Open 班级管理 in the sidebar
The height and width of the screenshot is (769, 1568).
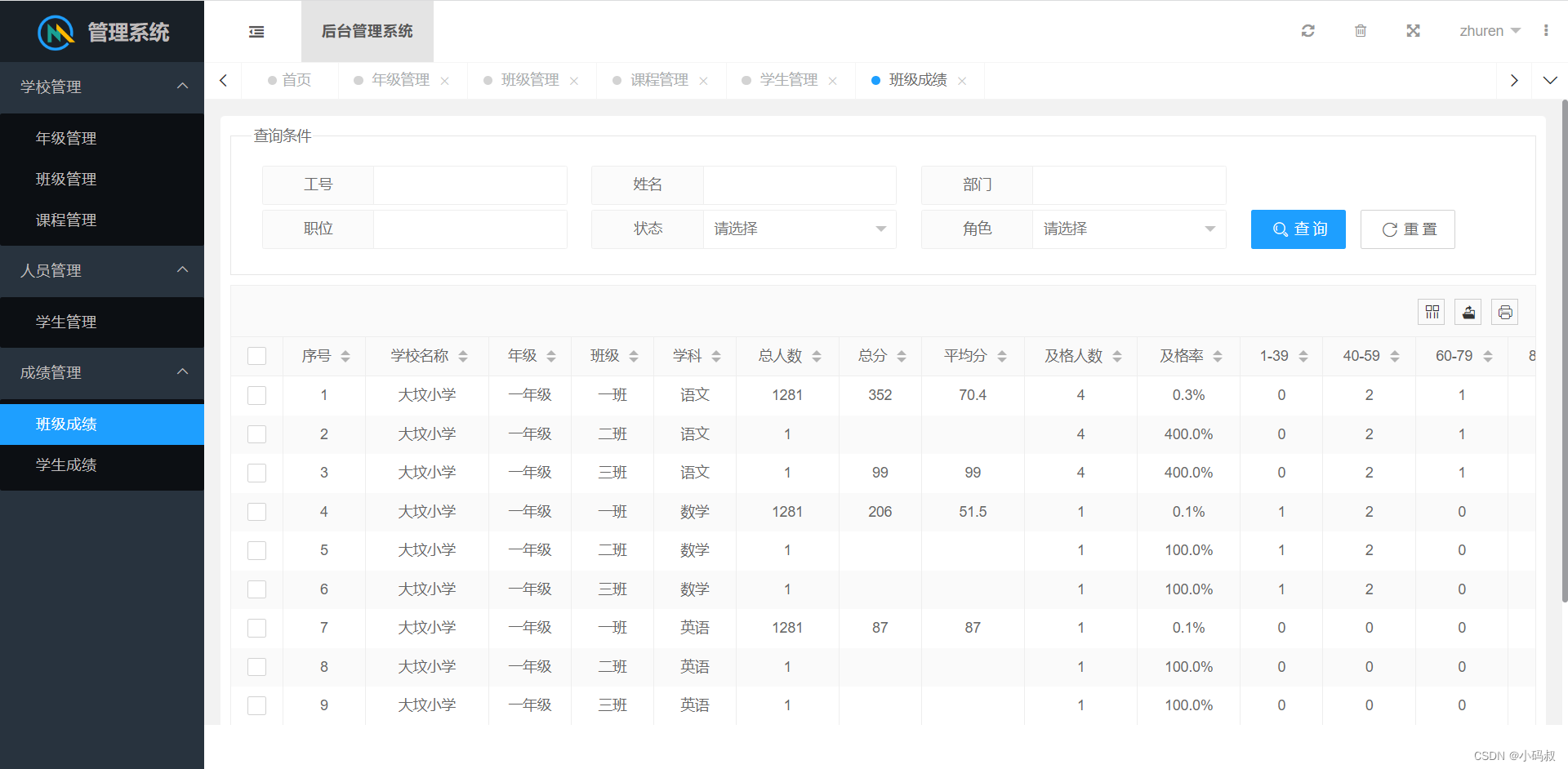click(x=102, y=179)
